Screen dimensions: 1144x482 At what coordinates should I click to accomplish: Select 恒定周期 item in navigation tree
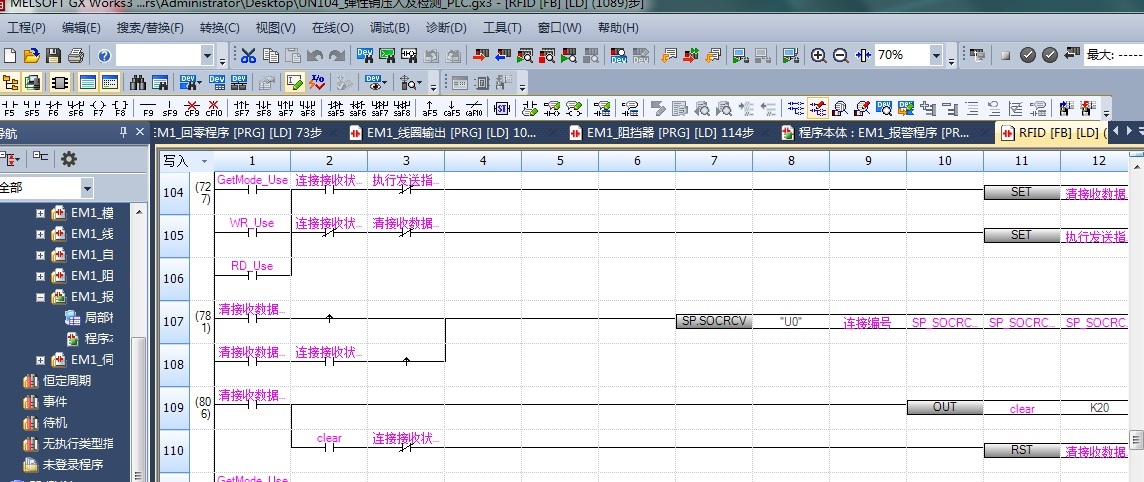click(66, 381)
